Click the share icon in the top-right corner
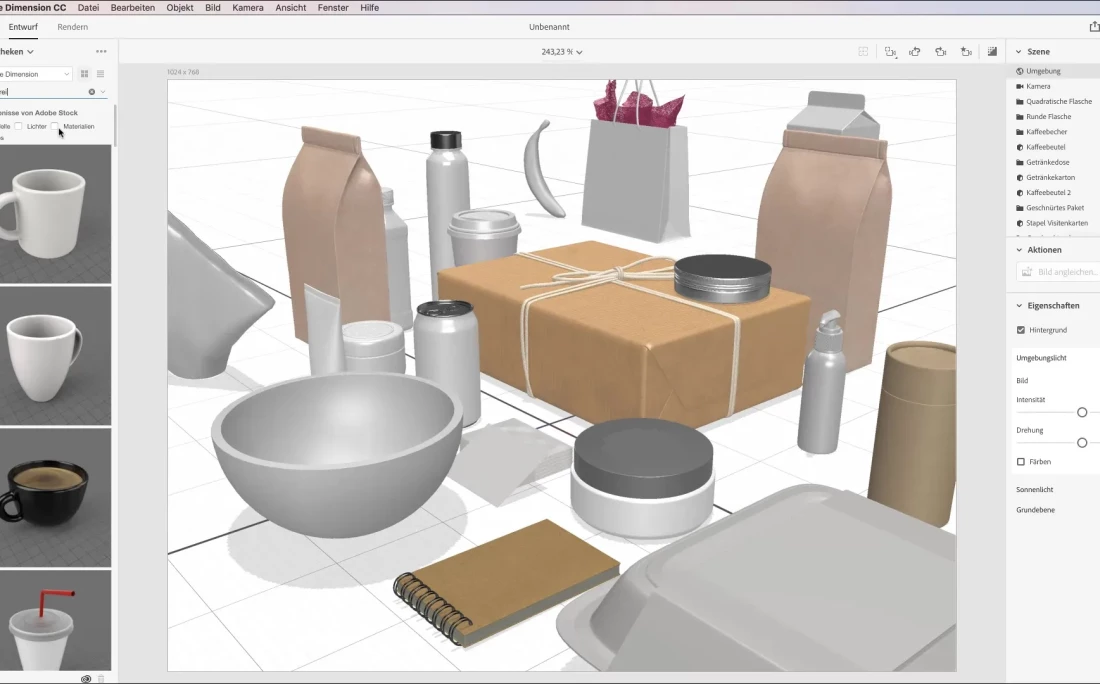 pyautogui.click(x=1093, y=27)
